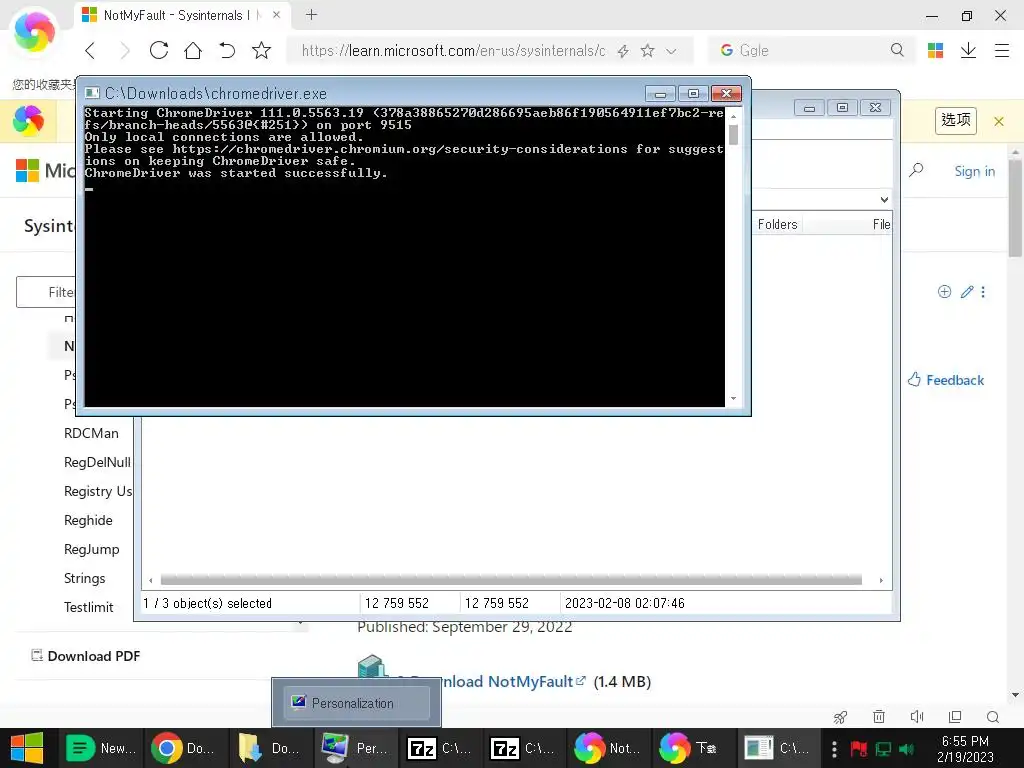The width and height of the screenshot is (1024, 768).
Task: Click the rocket accelerator icon in the browser status bar
Action: coord(840,717)
